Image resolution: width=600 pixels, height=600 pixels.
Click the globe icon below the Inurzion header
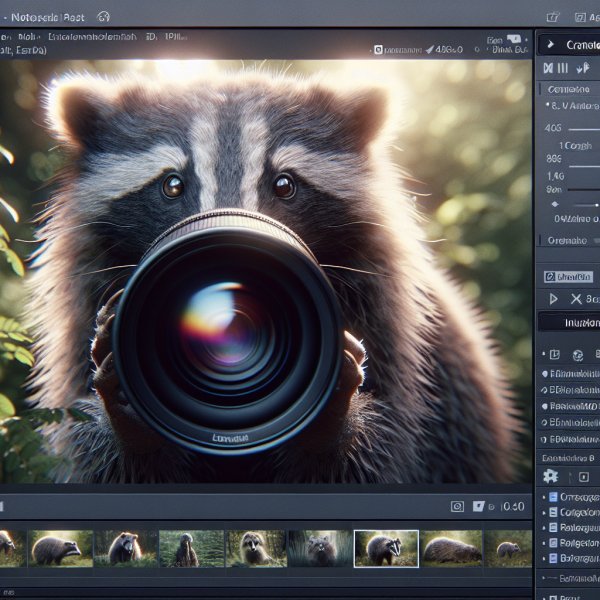pos(576,355)
